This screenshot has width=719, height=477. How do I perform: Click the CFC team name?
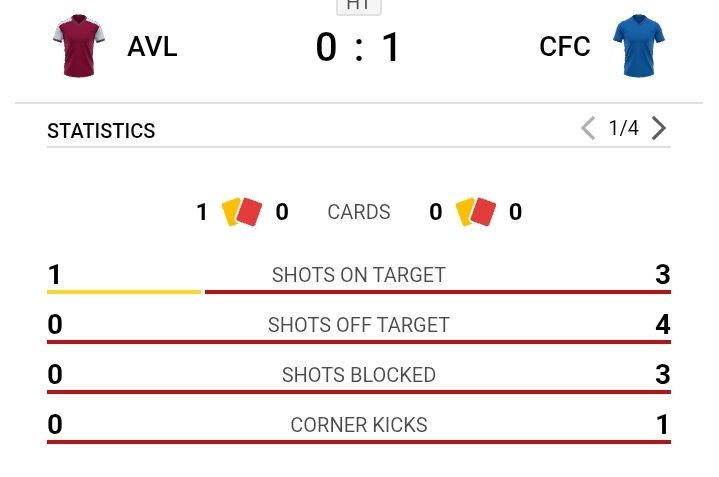point(564,47)
